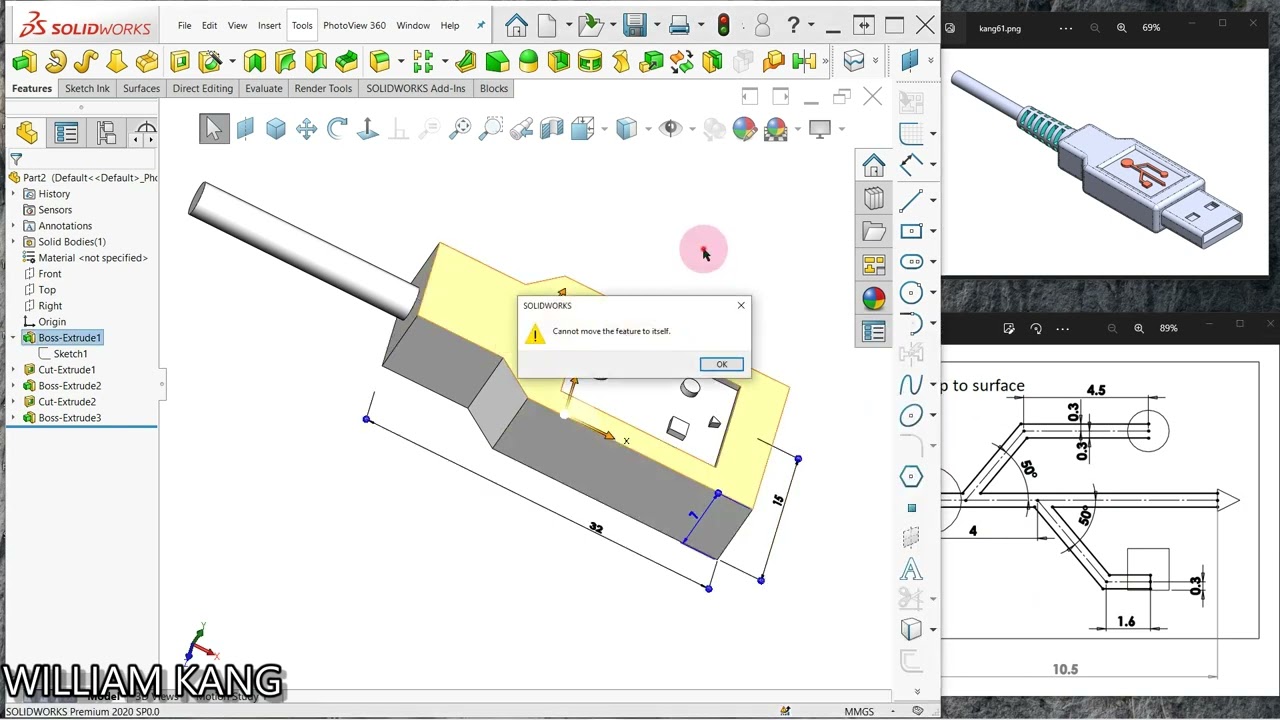Switch to the Direct Editing tab

pos(202,88)
